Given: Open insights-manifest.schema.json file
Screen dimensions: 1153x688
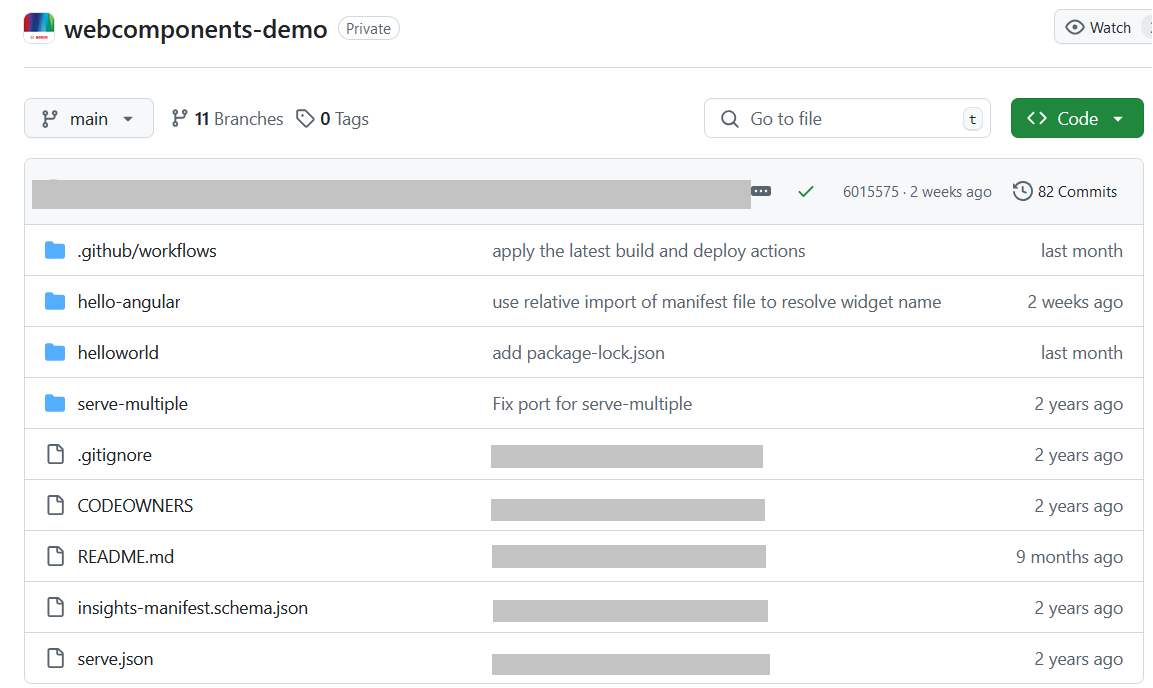Looking at the screenshot, I should pos(192,608).
